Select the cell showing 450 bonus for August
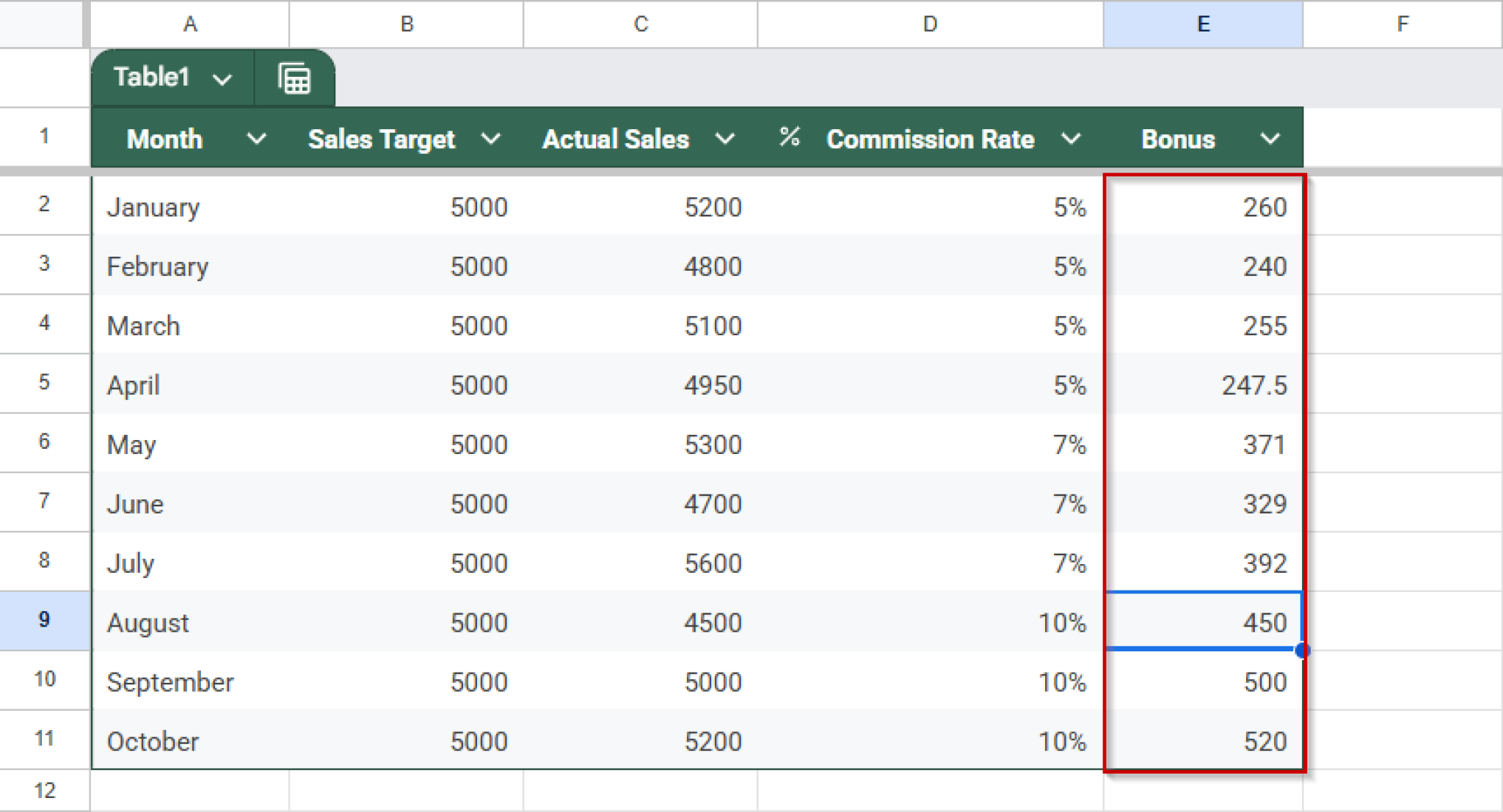Viewport: 1503px width, 812px height. coord(1204,621)
